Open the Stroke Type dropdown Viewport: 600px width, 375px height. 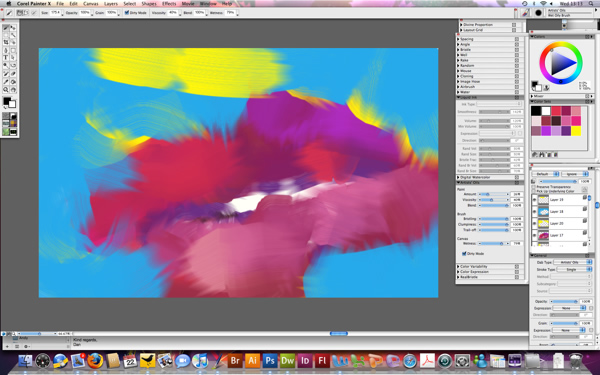[x=574, y=269]
